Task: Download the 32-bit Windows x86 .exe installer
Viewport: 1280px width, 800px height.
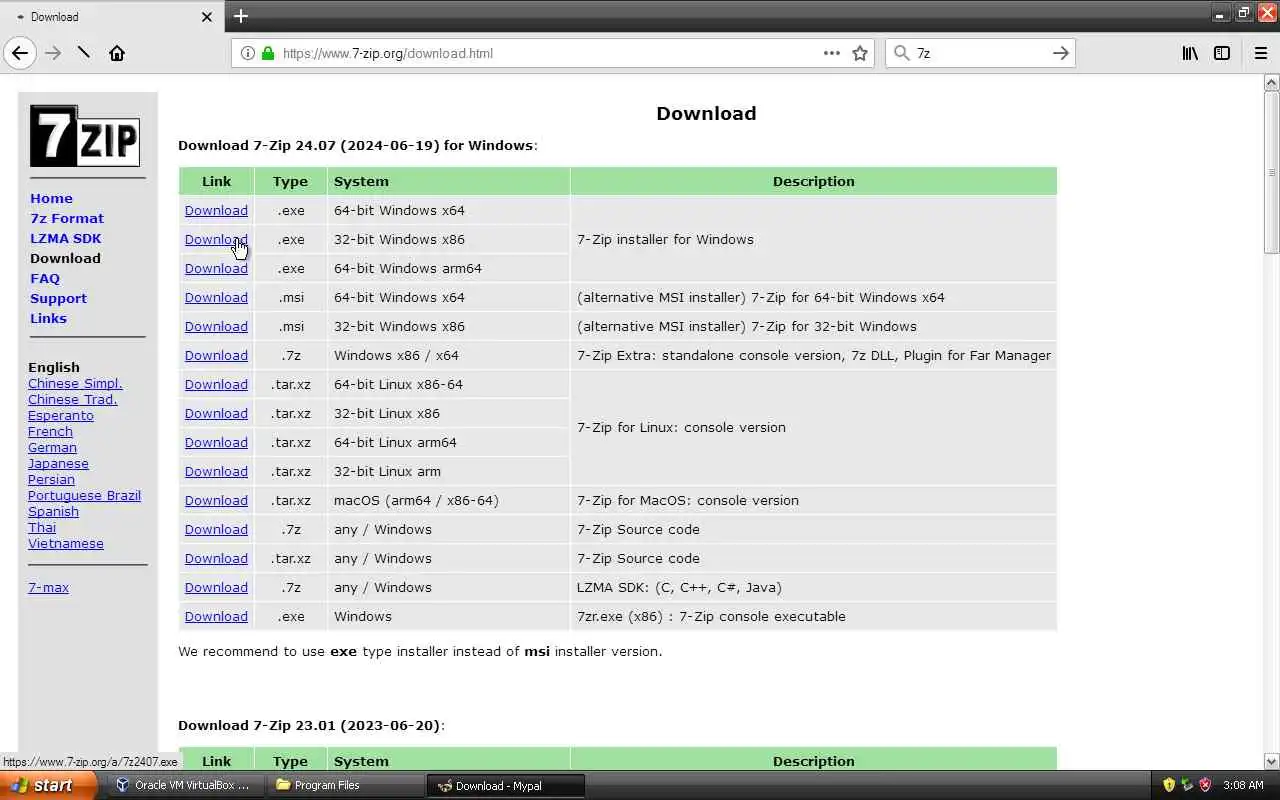Action: [x=216, y=239]
